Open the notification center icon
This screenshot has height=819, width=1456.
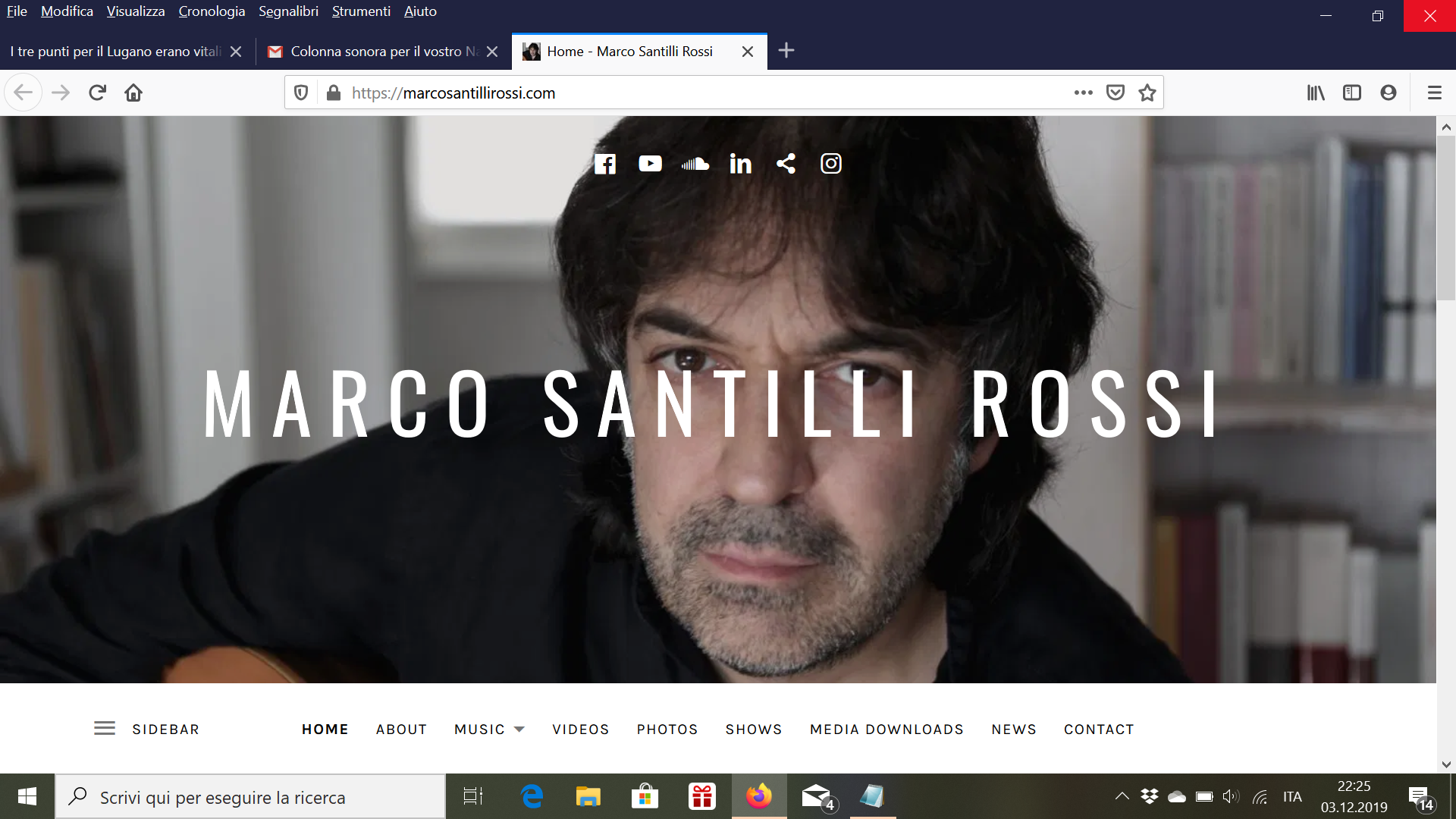1421,798
